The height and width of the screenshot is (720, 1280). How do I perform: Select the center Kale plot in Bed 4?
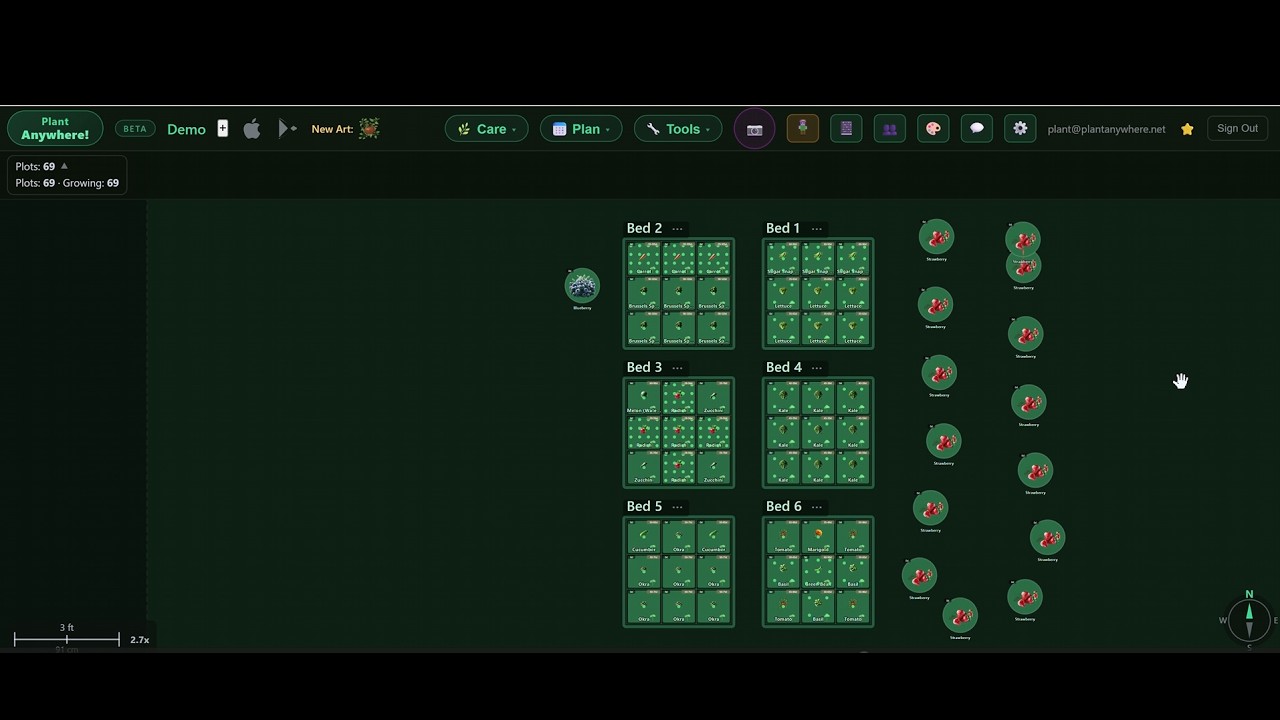[818, 433]
